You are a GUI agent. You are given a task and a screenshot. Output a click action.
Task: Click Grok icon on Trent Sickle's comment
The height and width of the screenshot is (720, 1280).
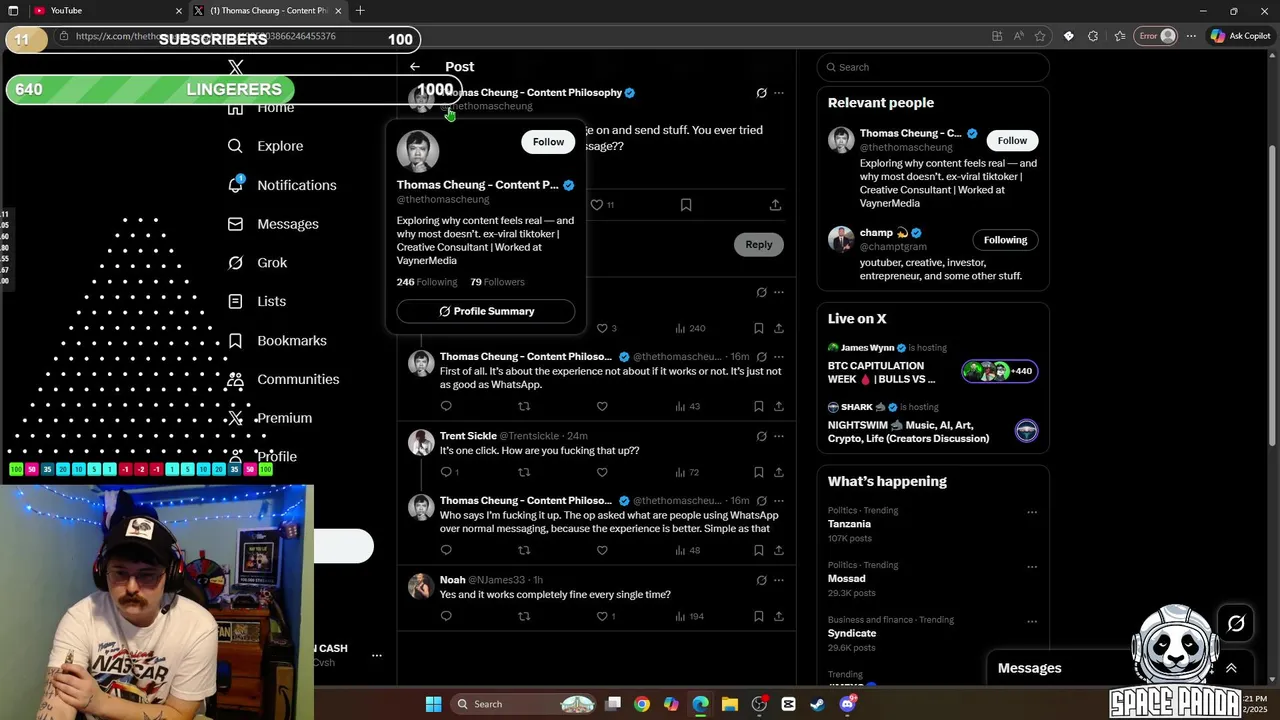pos(761,436)
